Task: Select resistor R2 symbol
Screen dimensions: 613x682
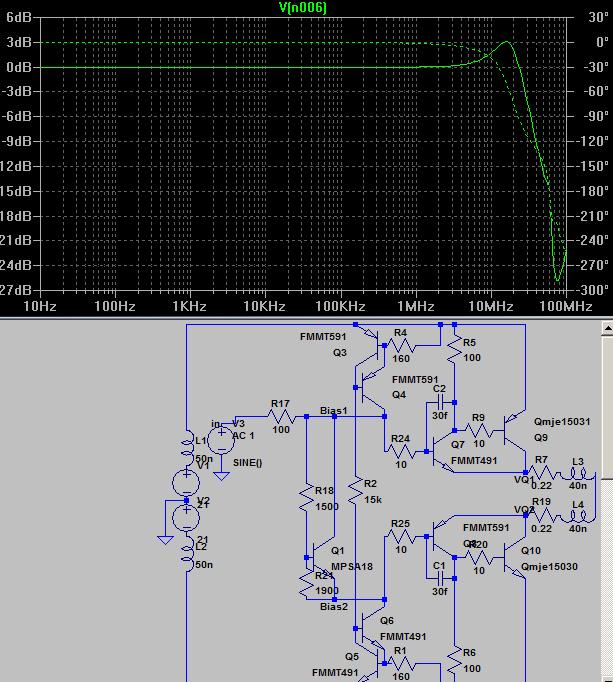Action: (x=355, y=491)
